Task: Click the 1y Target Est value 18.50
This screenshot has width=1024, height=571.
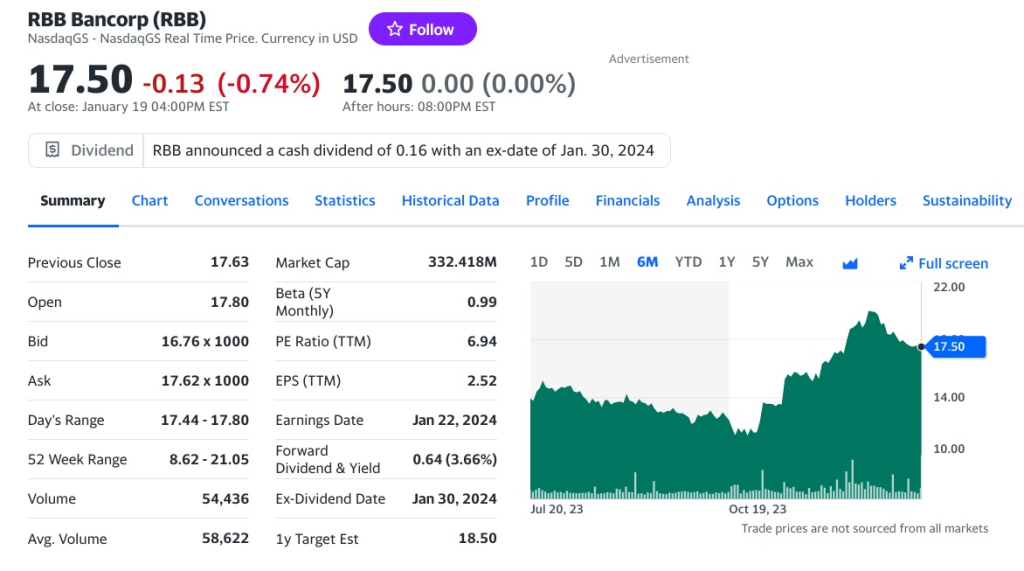Action: tap(477, 538)
